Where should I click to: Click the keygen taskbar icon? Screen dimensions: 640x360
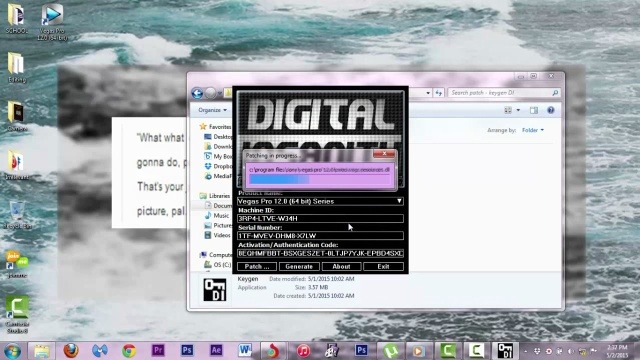505,351
